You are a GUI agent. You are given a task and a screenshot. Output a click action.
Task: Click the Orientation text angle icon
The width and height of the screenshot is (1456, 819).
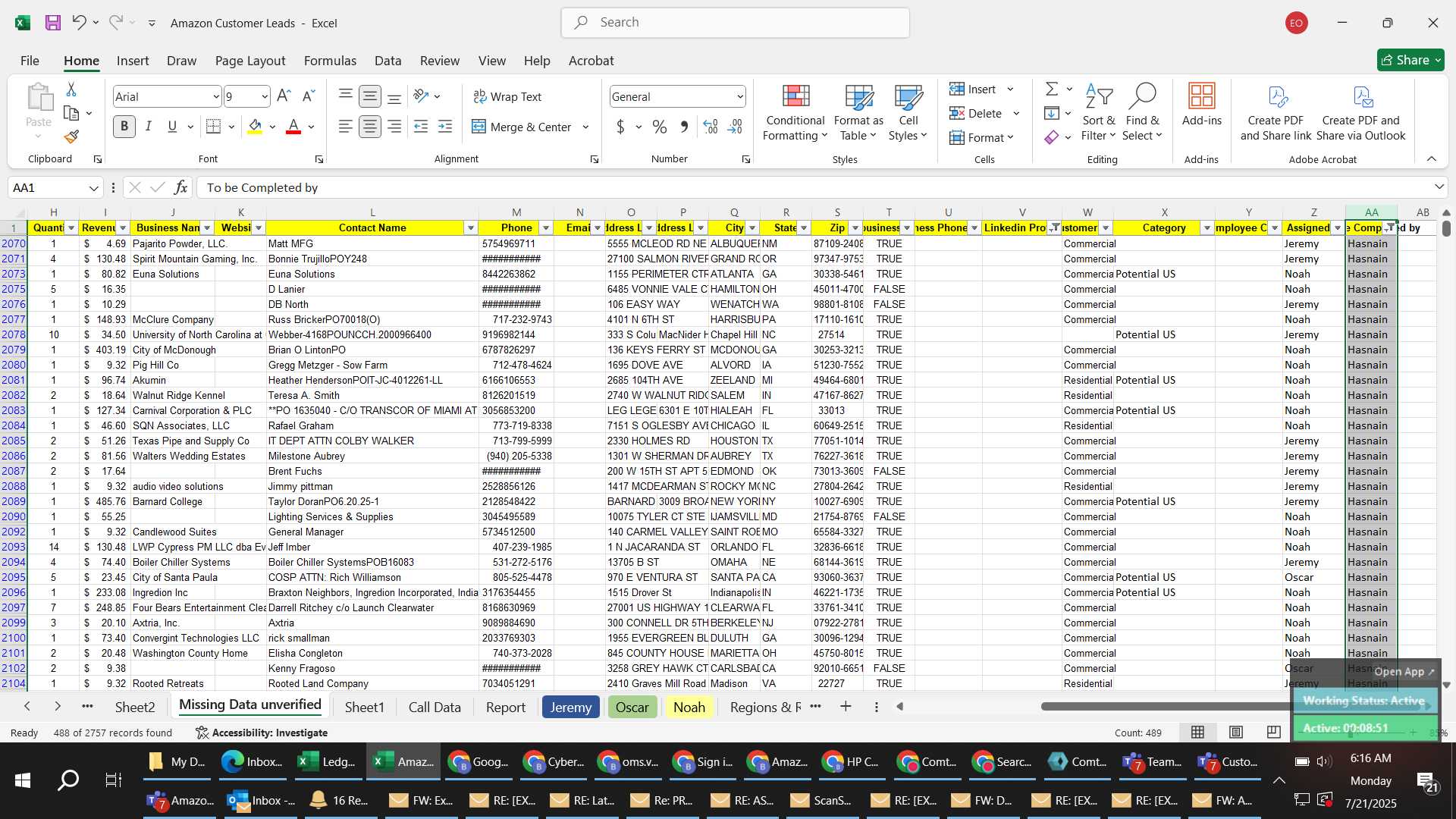point(422,96)
